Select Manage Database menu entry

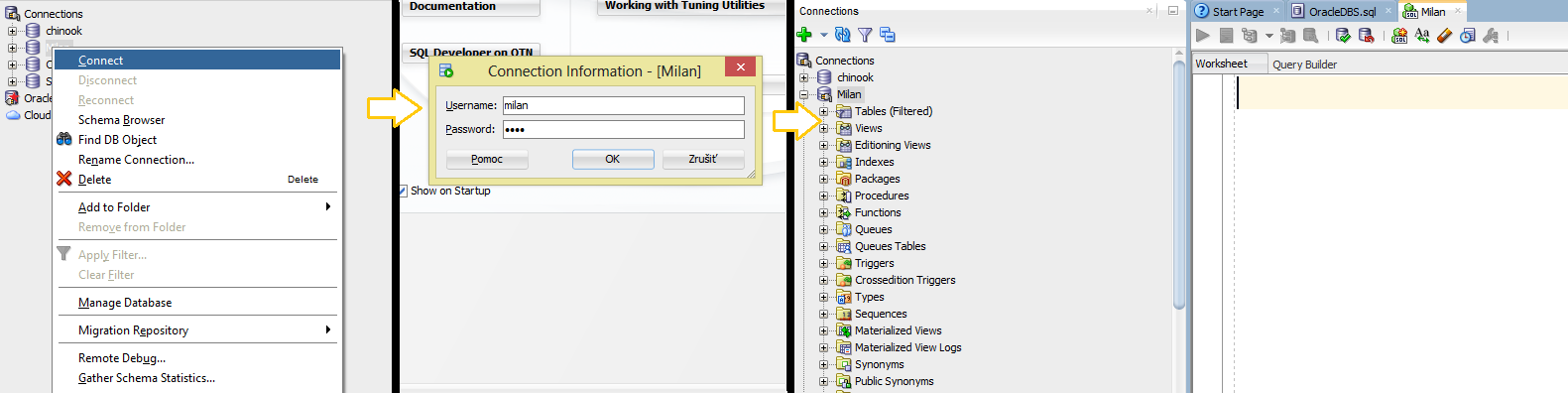point(196,303)
